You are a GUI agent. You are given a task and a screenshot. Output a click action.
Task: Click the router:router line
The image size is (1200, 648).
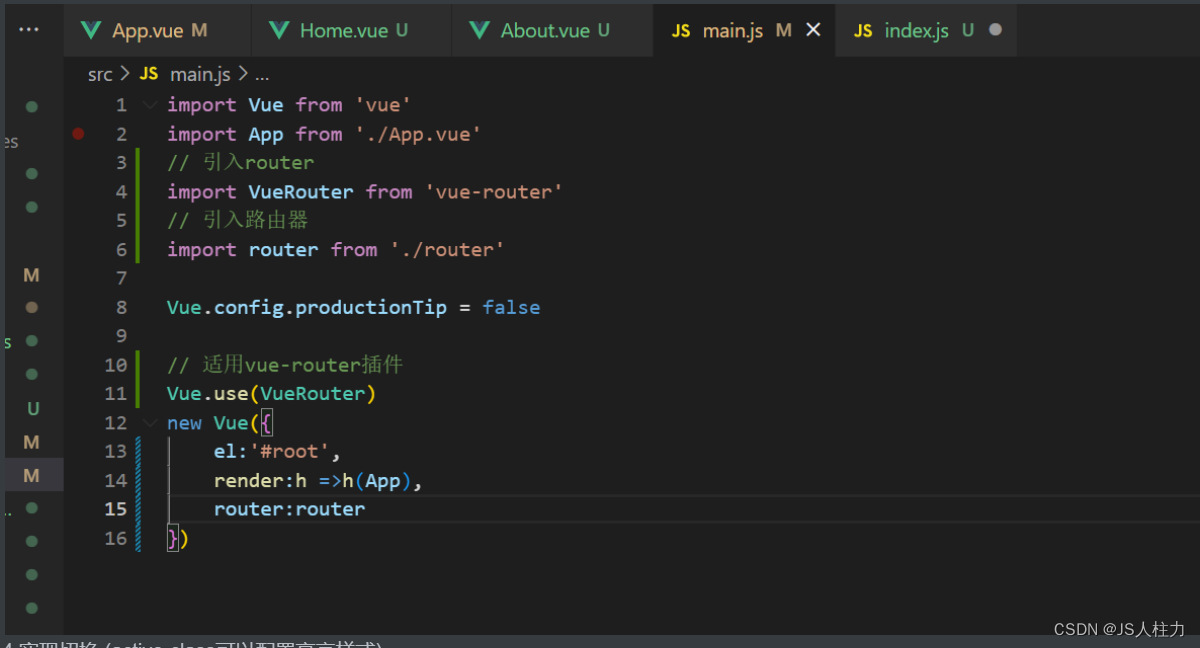pyautogui.click(x=289, y=509)
